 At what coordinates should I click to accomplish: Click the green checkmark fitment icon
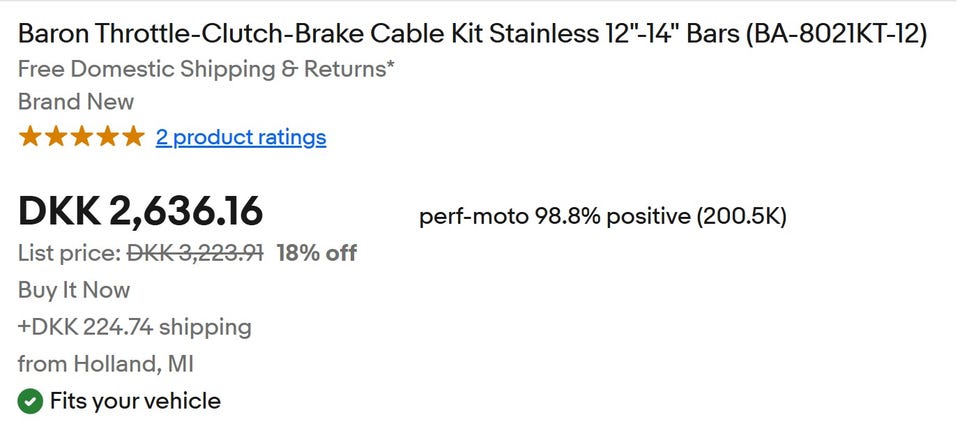(x=31, y=402)
